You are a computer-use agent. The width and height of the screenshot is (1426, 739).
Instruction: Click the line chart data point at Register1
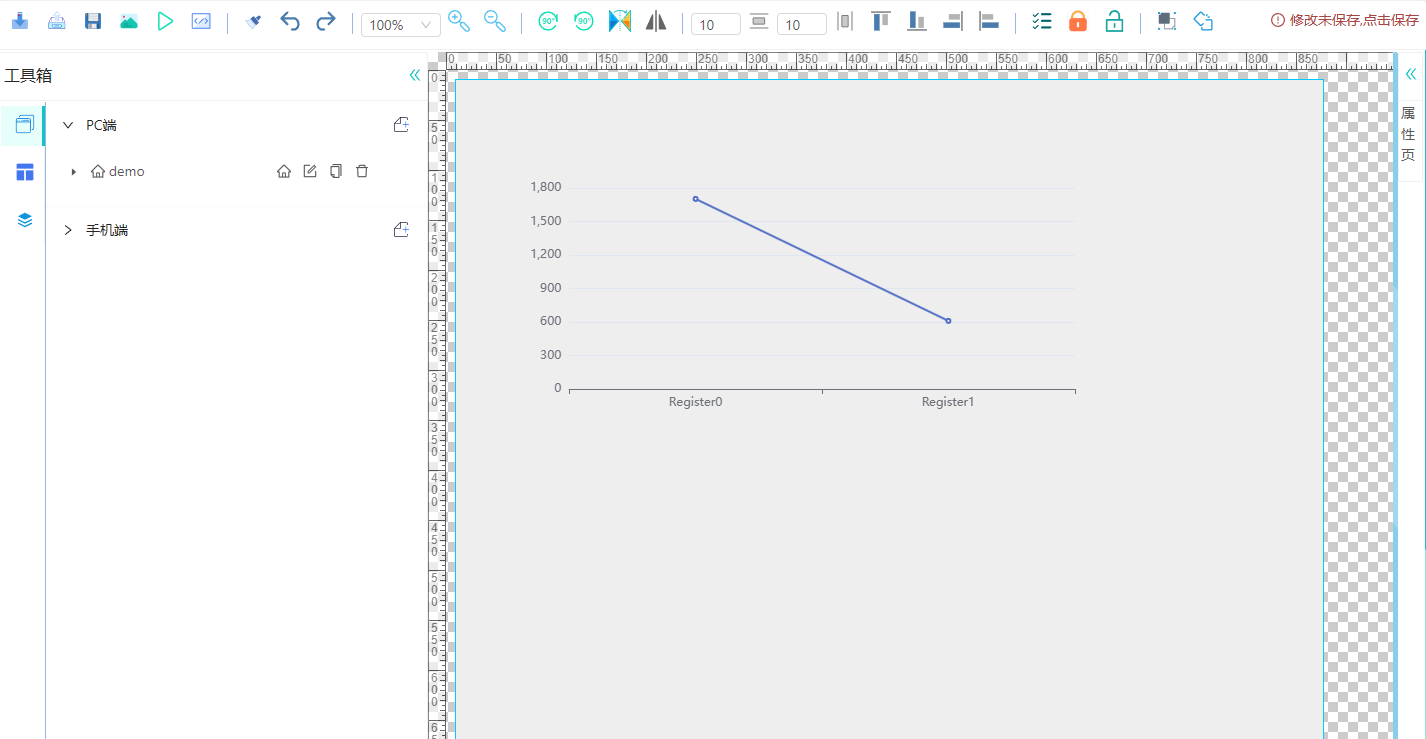pyautogui.click(x=948, y=321)
